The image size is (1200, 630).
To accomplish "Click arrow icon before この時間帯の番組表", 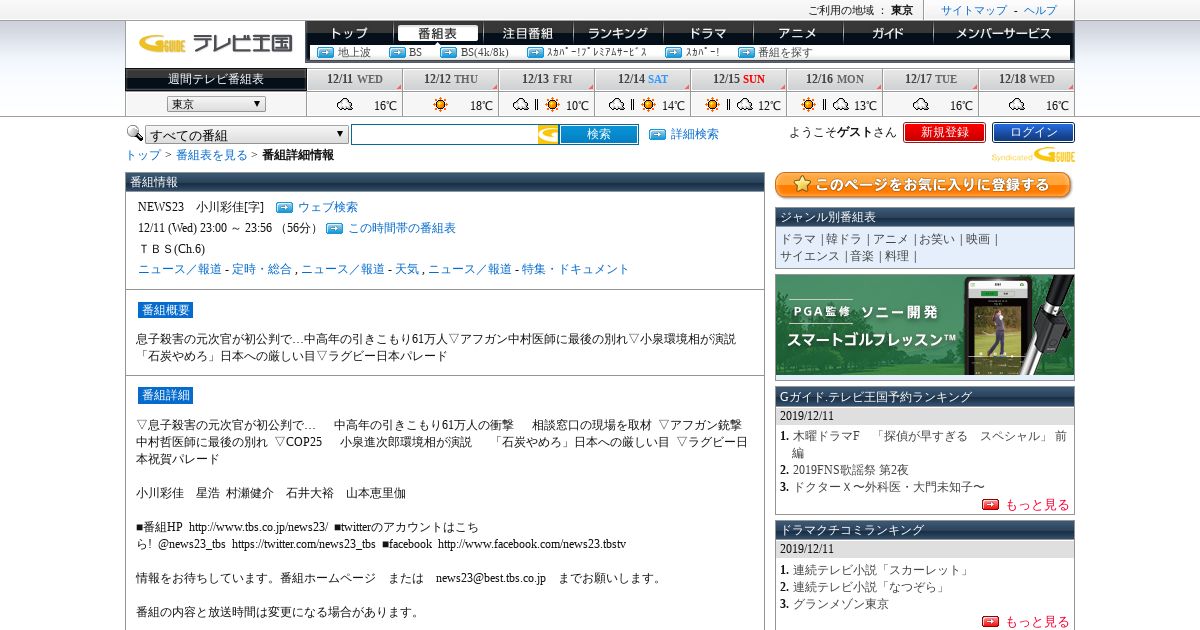I will point(335,228).
